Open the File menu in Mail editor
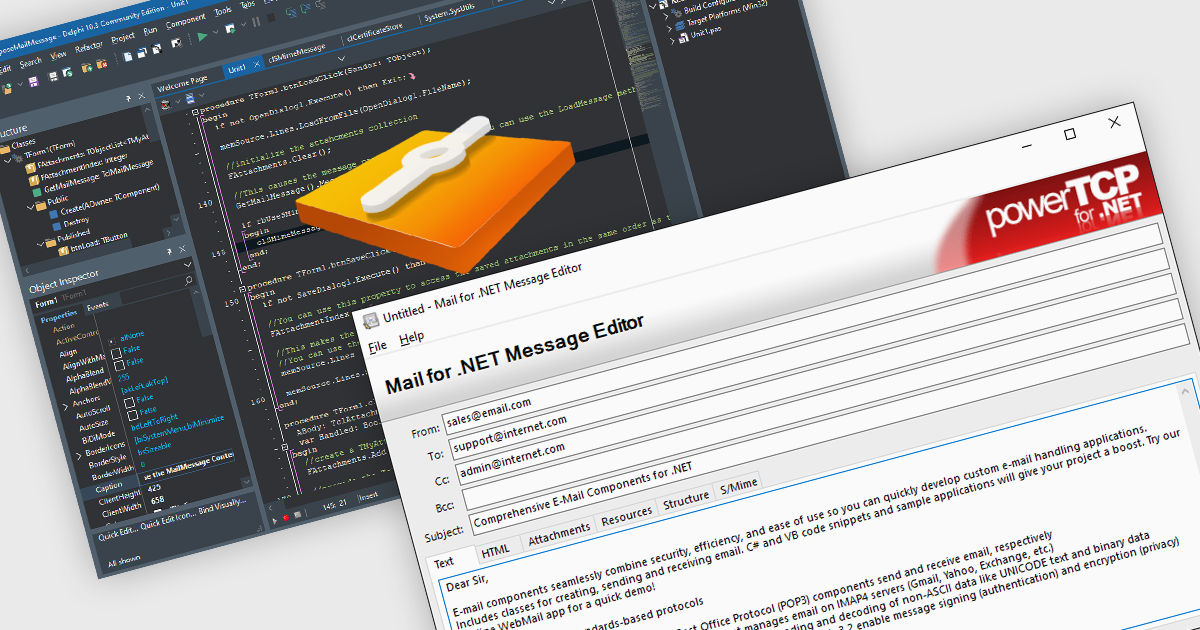This screenshot has height=630, width=1200. (x=377, y=346)
